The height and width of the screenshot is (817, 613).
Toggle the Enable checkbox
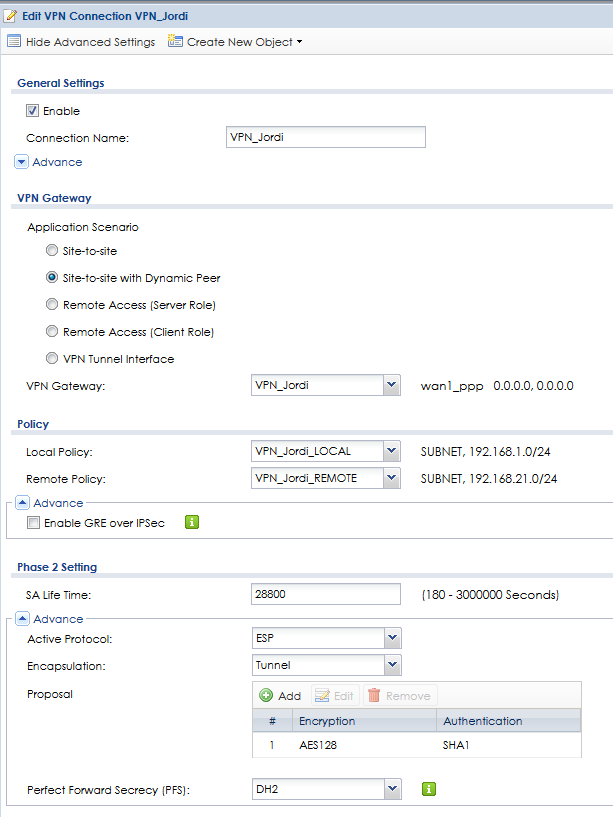click(x=32, y=110)
